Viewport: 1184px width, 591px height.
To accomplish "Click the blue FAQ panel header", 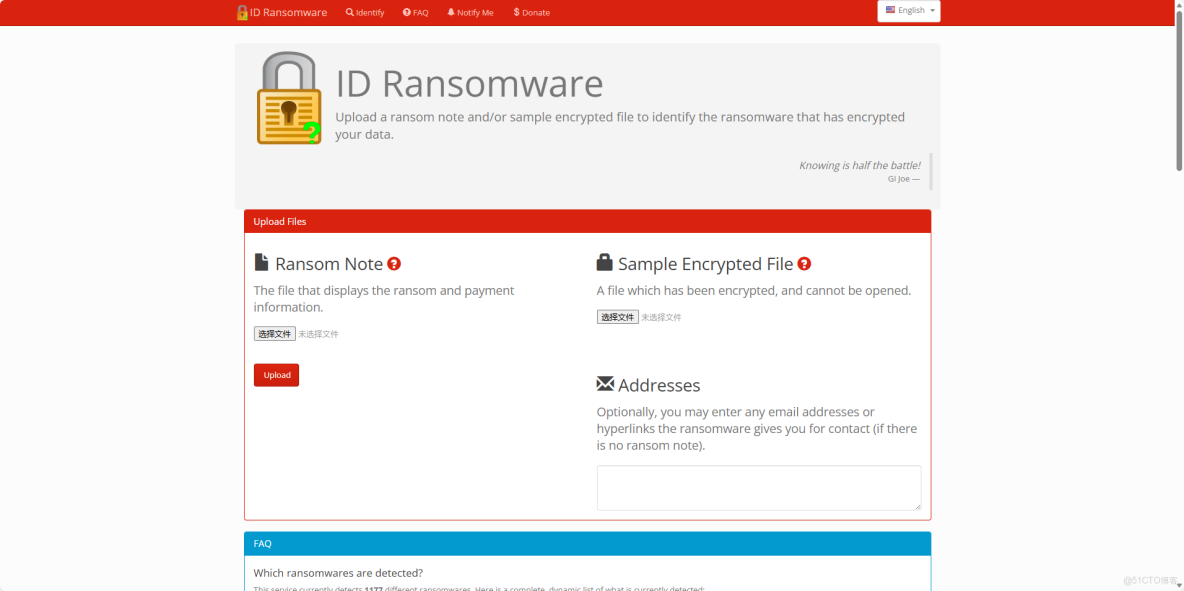I will tap(587, 543).
